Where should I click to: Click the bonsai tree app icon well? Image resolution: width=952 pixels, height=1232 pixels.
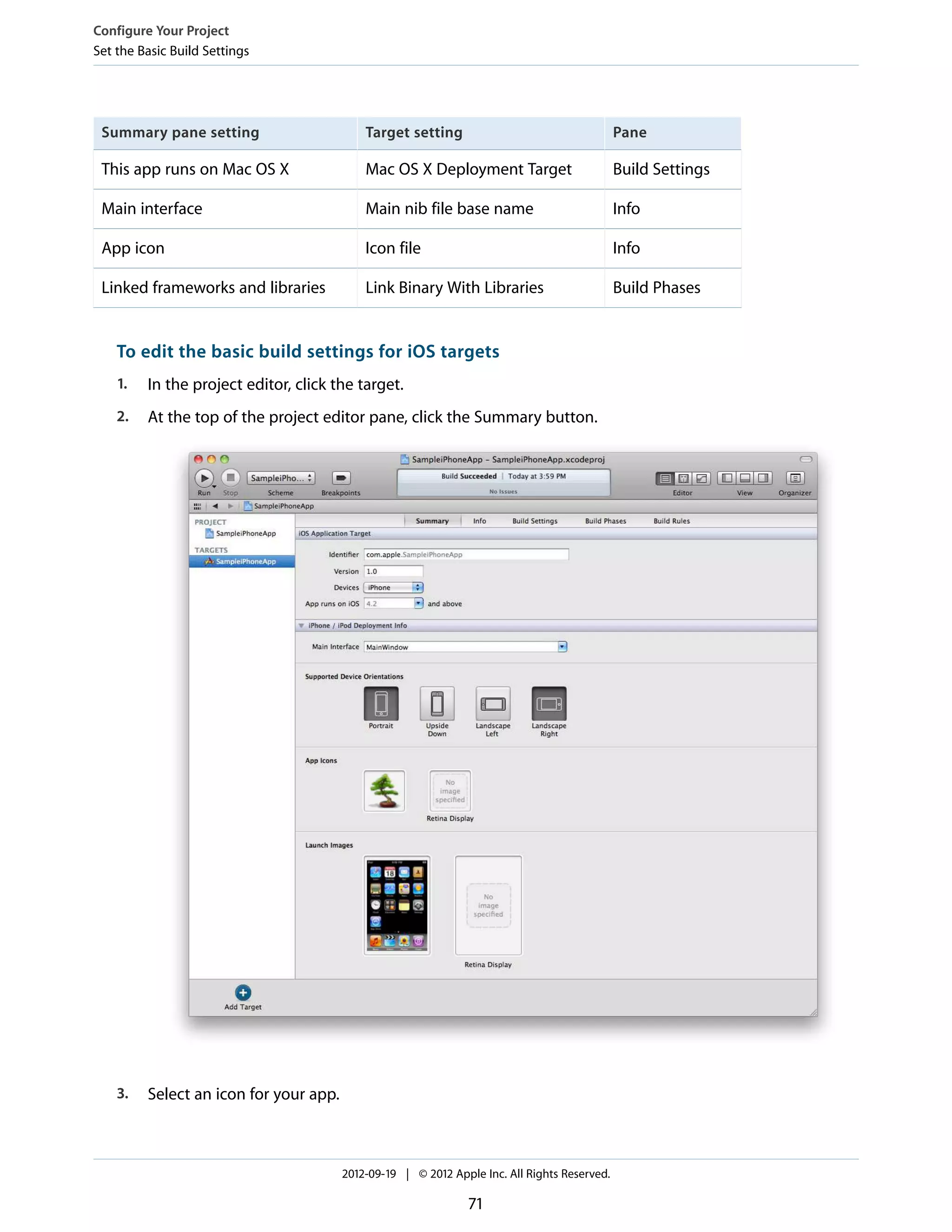click(x=384, y=791)
